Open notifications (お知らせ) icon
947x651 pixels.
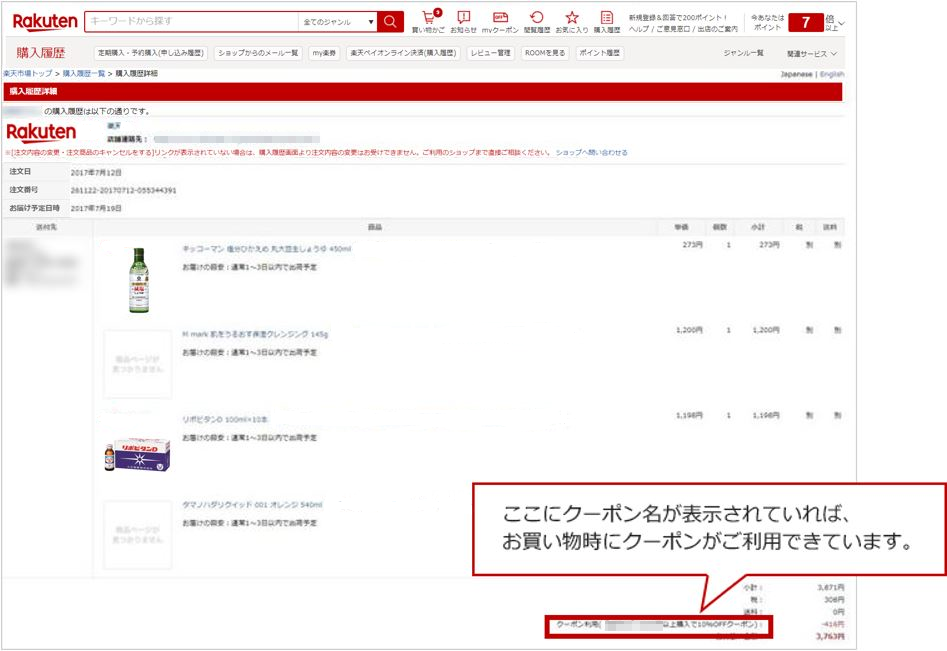463,21
